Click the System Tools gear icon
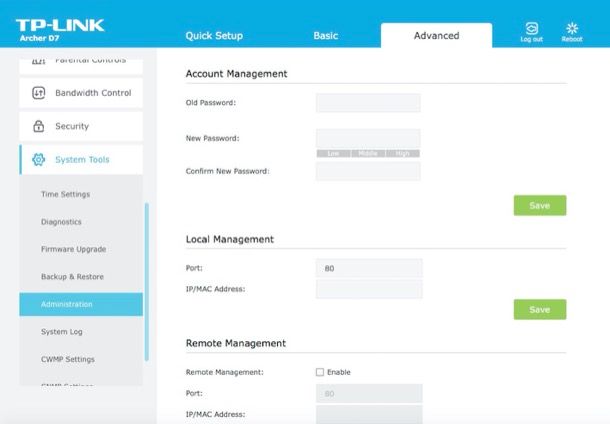The width and height of the screenshot is (610, 424). [39, 159]
